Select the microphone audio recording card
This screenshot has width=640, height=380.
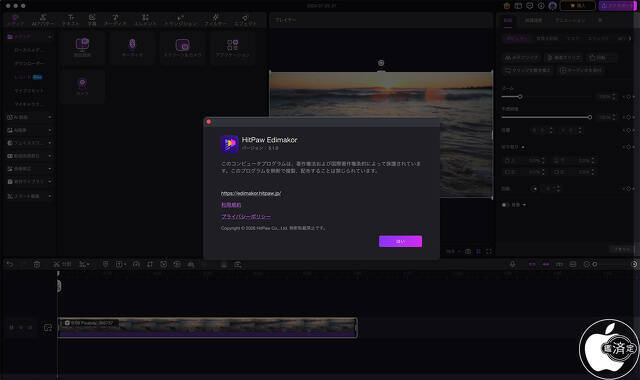132,47
